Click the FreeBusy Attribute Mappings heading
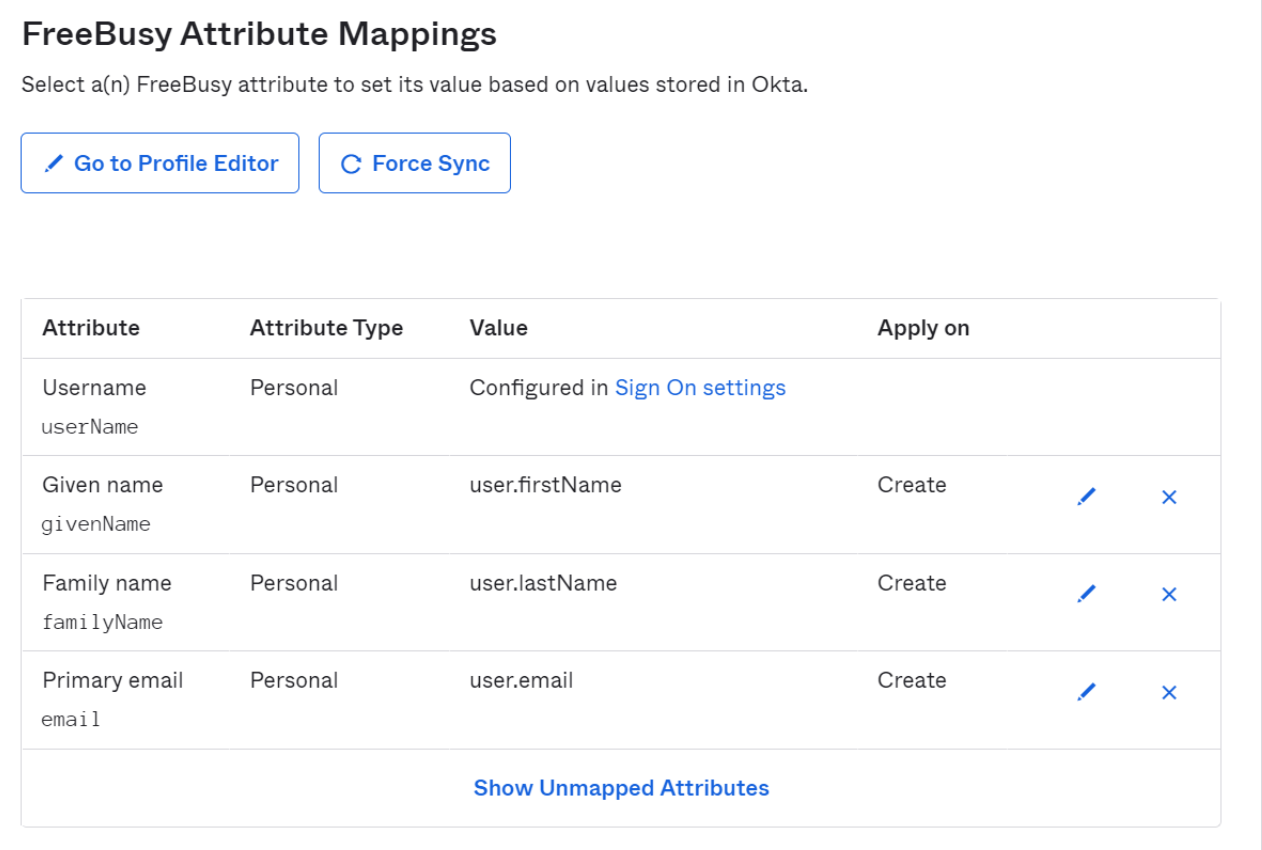This screenshot has height=850, width=1262. tap(259, 35)
